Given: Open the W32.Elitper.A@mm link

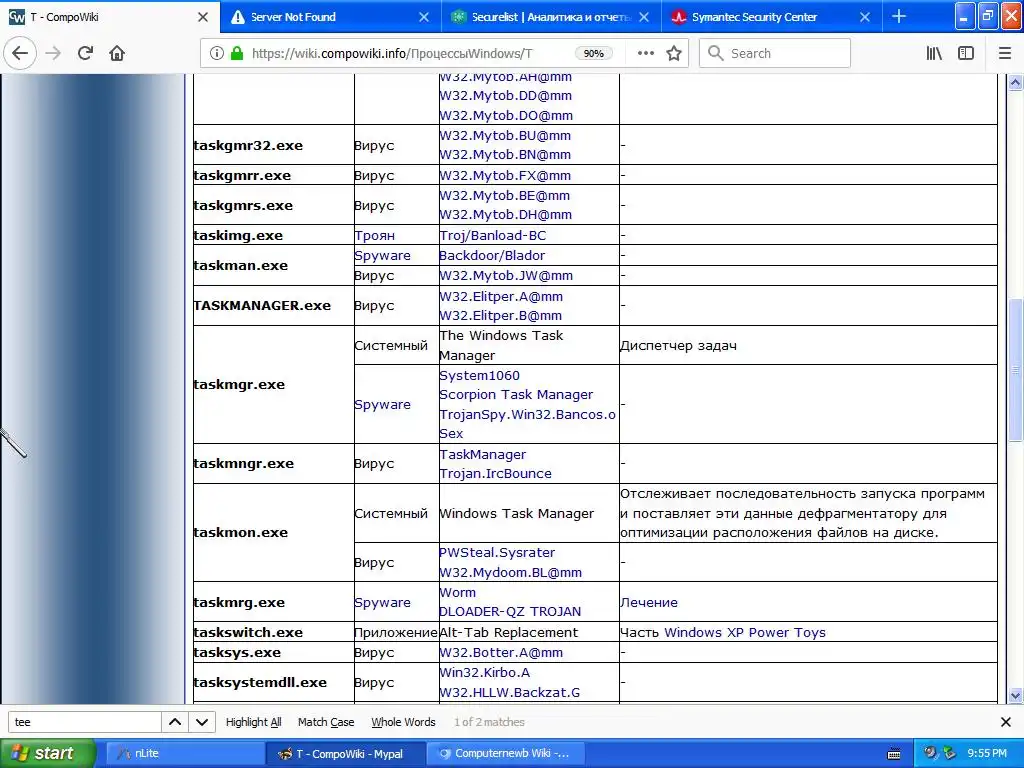Looking at the screenshot, I should pos(501,296).
